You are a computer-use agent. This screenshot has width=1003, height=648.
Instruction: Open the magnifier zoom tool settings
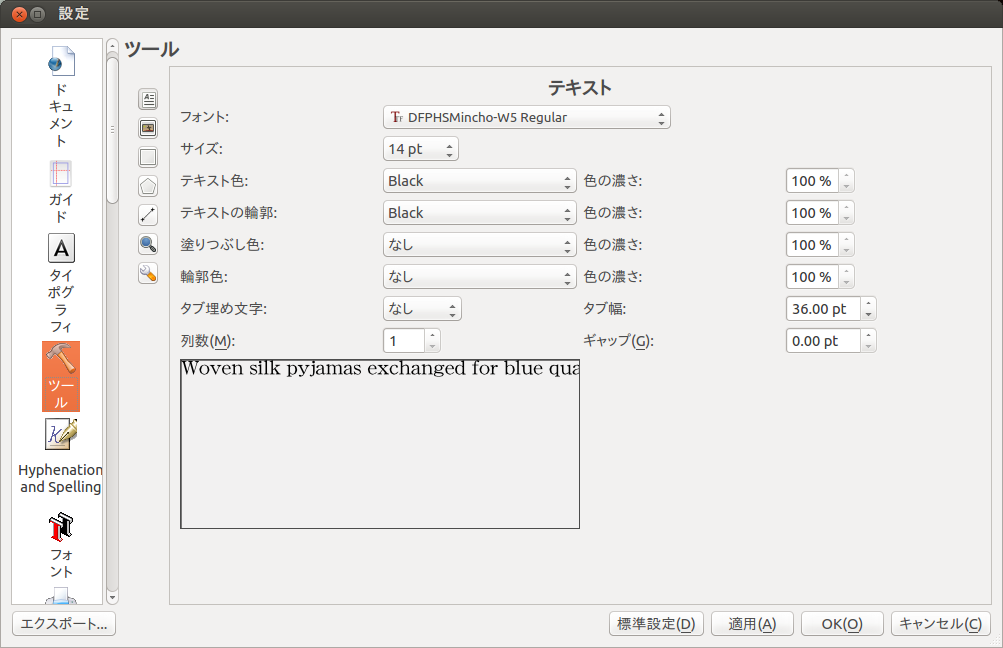[x=148, y=244]
